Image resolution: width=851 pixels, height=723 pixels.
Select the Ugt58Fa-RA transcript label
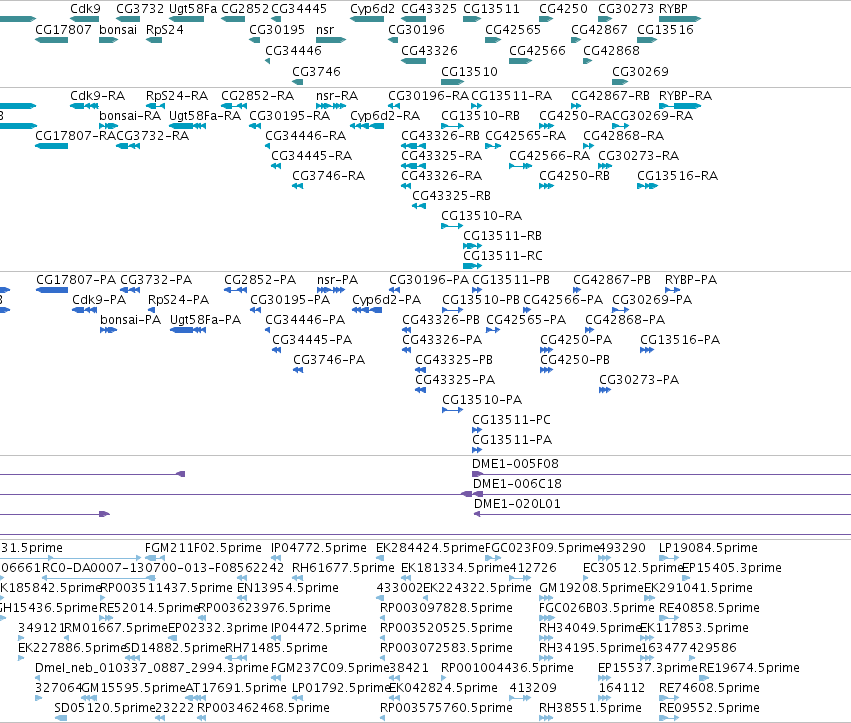(205, 116)
